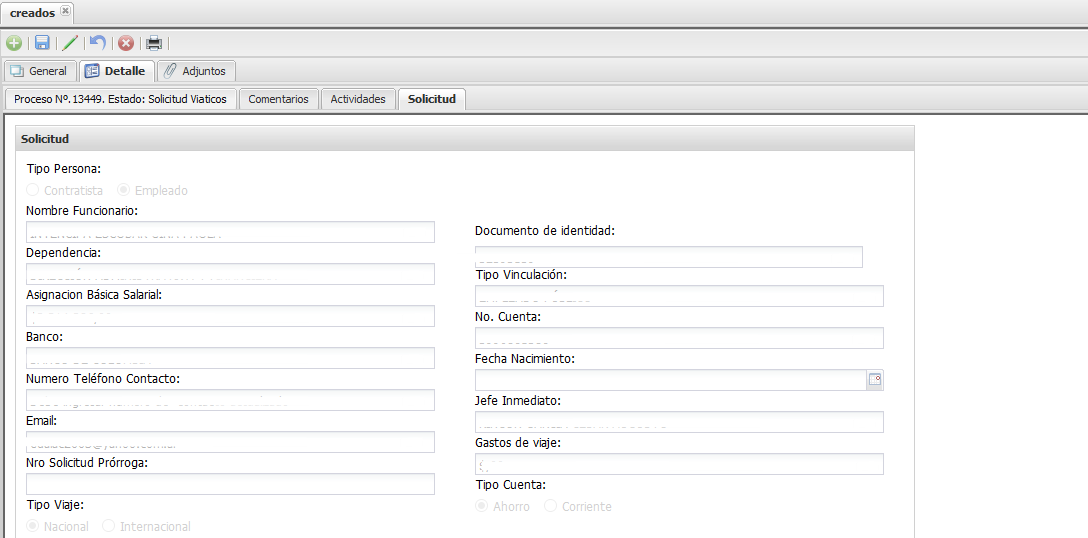Image resolution: width=1088 pixels, height=538 pixels.
Task: Click the red delete icon in toolbar
Action: pyautogui.click(x=126, y=43)
